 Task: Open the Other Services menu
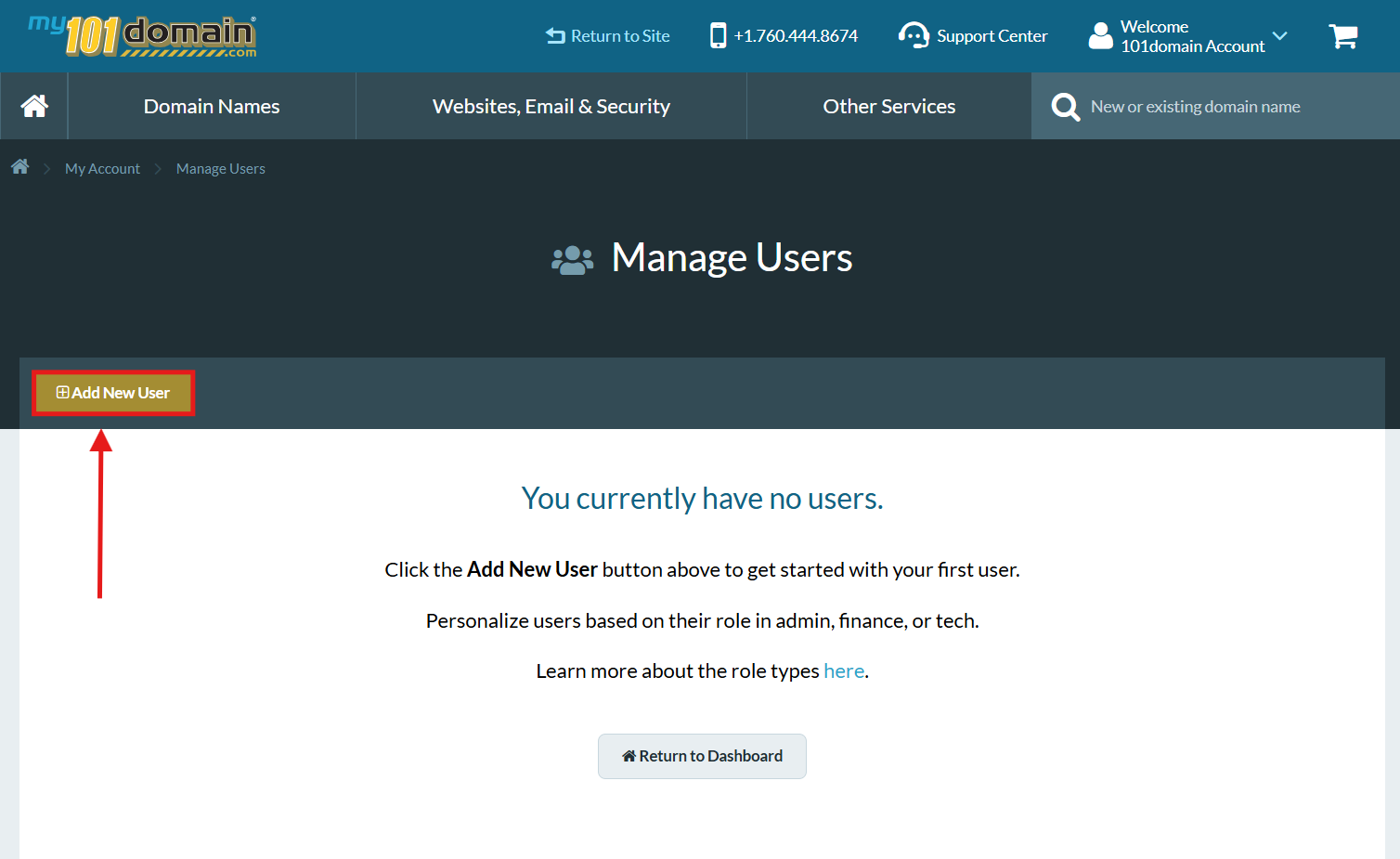(888, 107)
